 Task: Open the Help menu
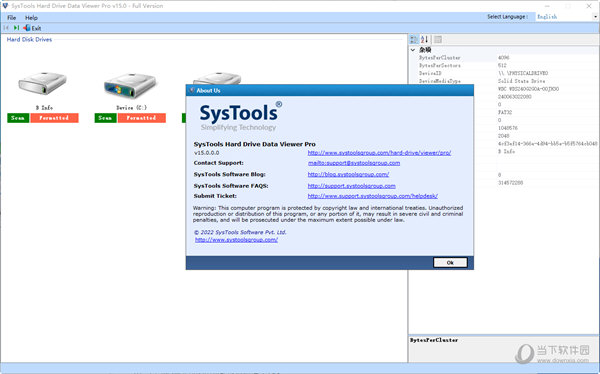[x=31, y=18]
